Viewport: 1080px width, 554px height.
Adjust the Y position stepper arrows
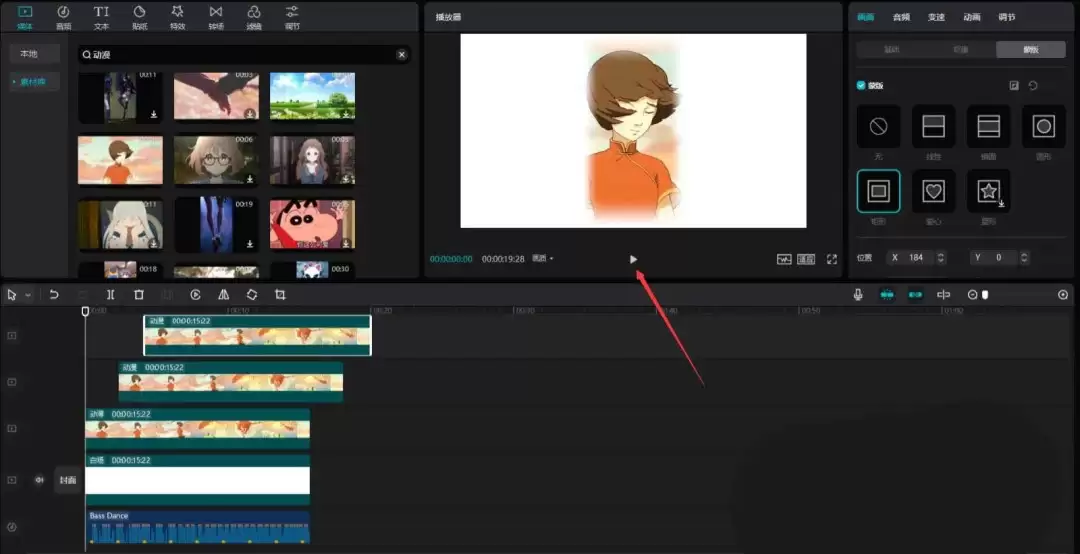pyautogui.click(x=1024, y=258)
